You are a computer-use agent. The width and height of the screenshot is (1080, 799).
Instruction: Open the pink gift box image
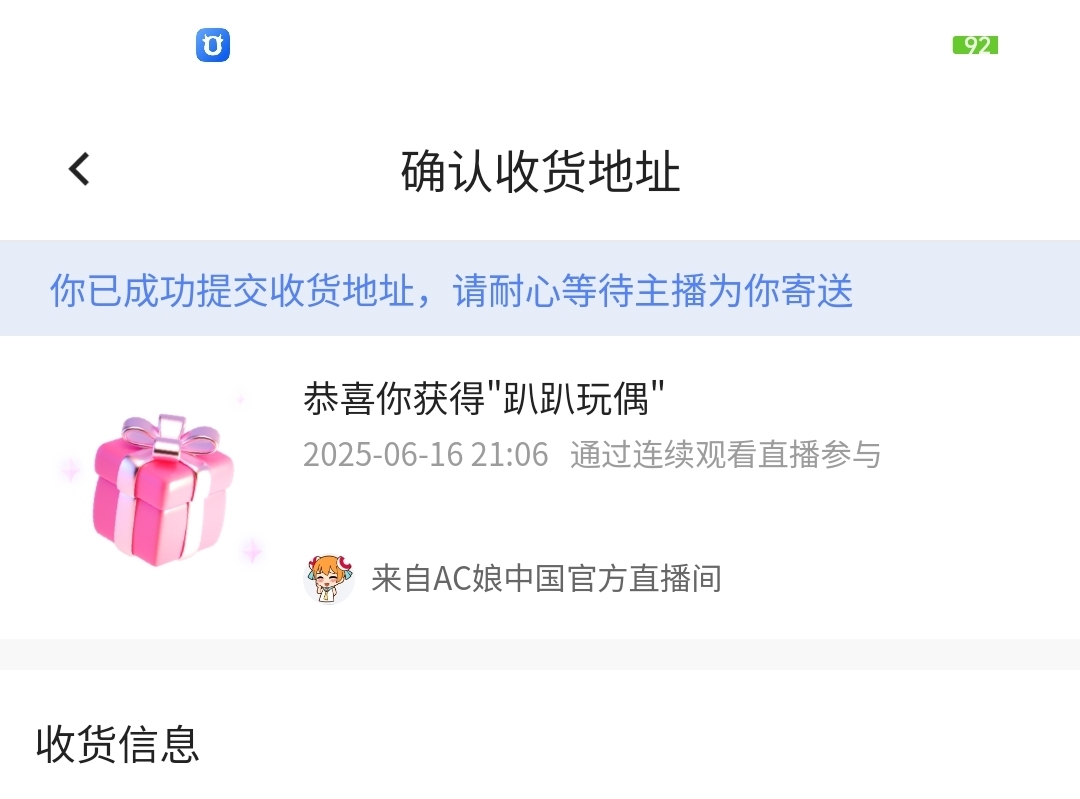(163, 491)
